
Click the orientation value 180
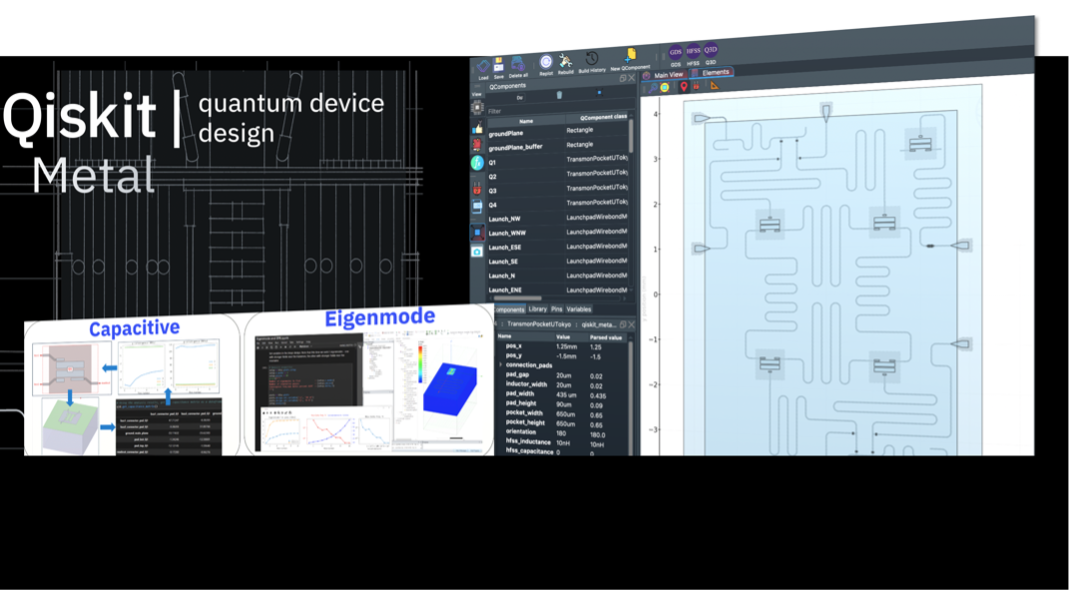(x=562, y=433)
